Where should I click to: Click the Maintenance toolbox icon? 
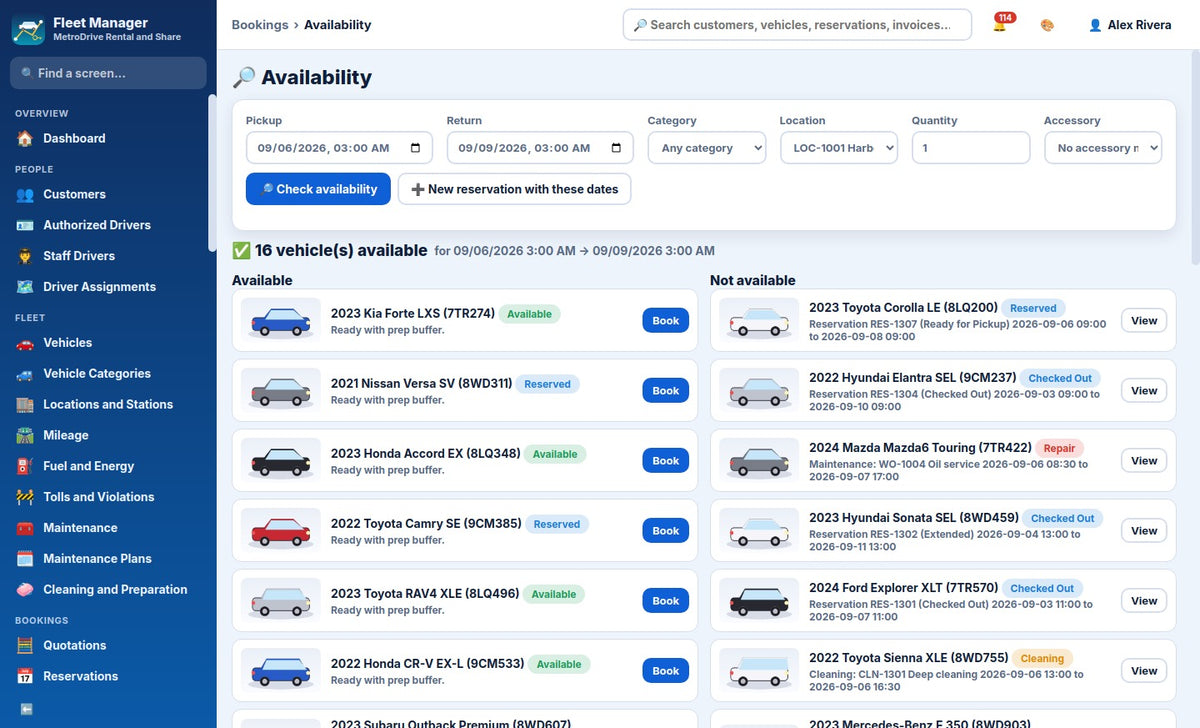coord(25,529)
